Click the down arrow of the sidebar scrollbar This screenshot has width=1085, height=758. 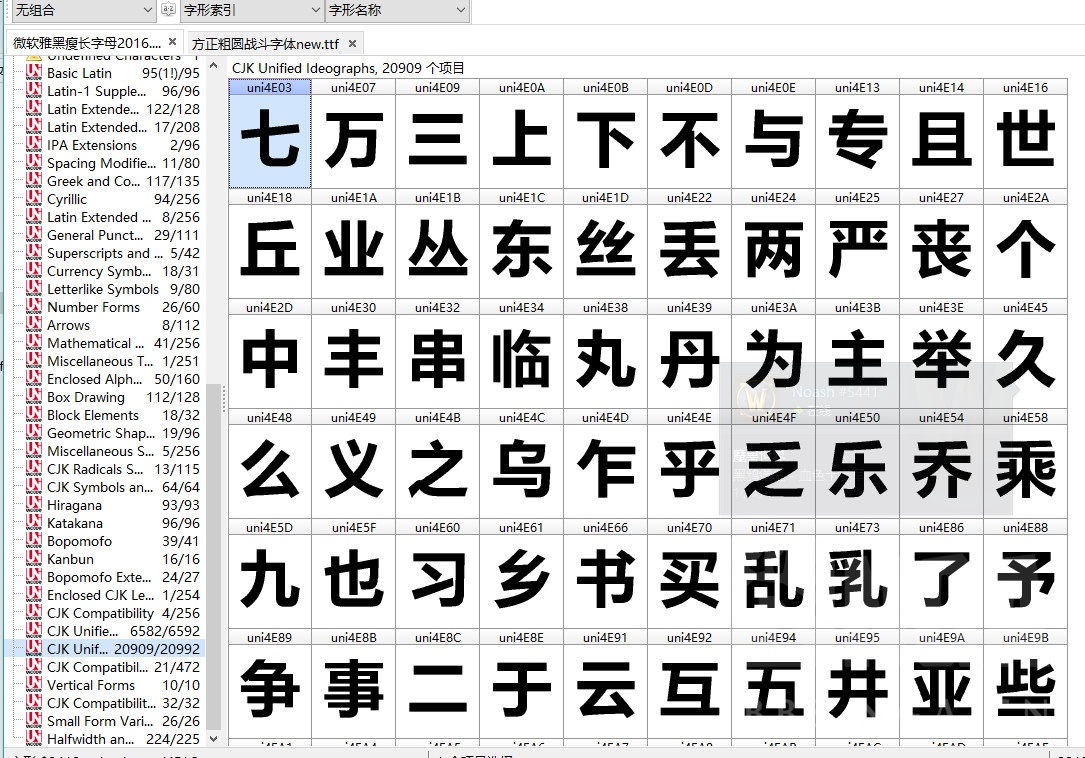point(213,738)
